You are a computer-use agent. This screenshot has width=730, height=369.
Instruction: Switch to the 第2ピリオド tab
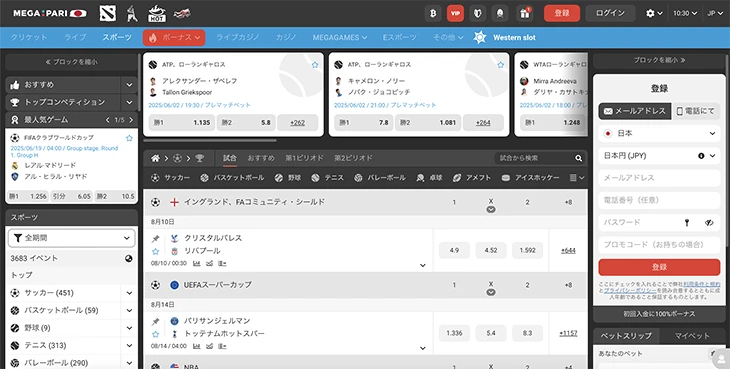click(x=353, y=158)
